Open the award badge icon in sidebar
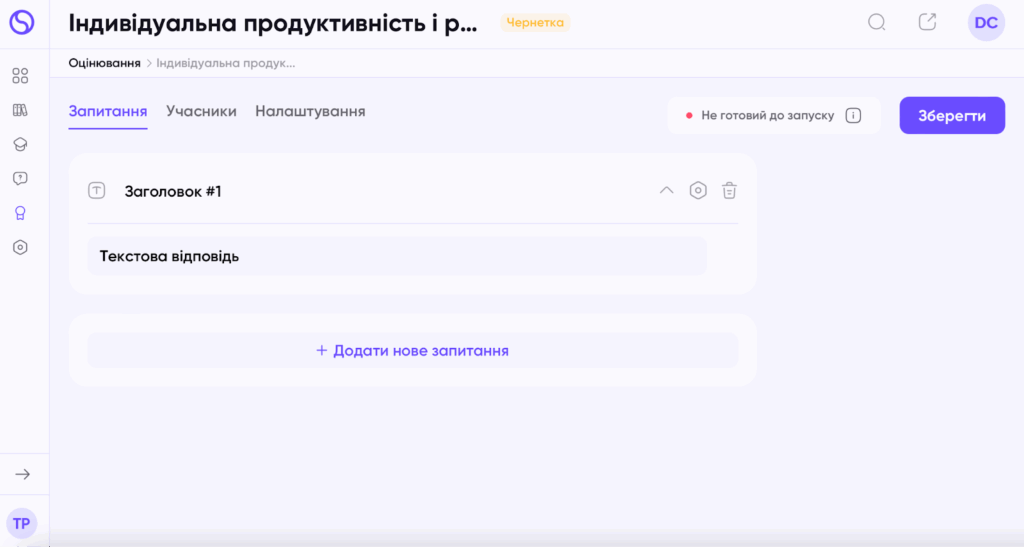The width and height of the screenshot is (1024, 547). 20,213
